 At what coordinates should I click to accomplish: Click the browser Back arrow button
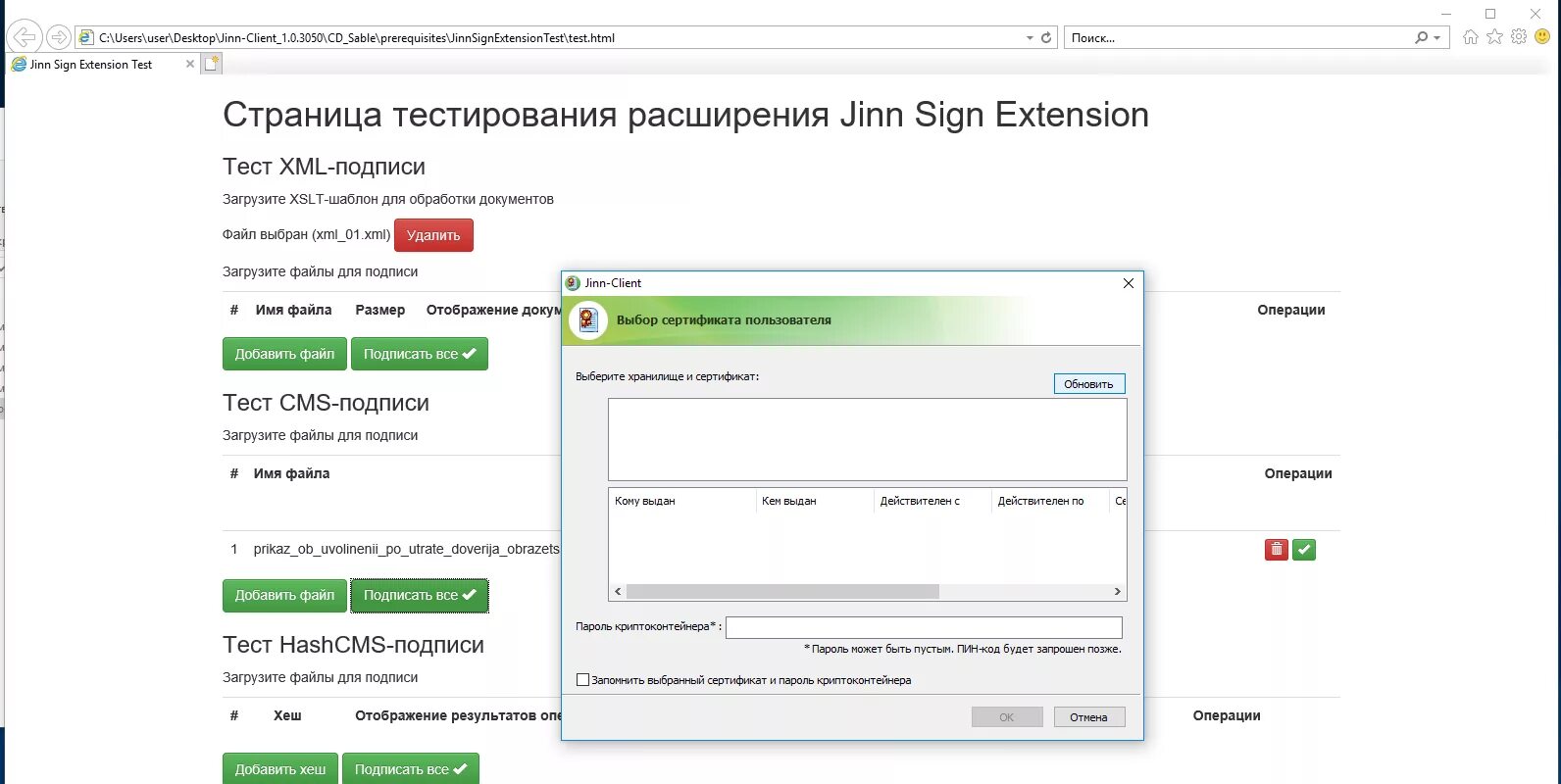click(x=24, y=37)
